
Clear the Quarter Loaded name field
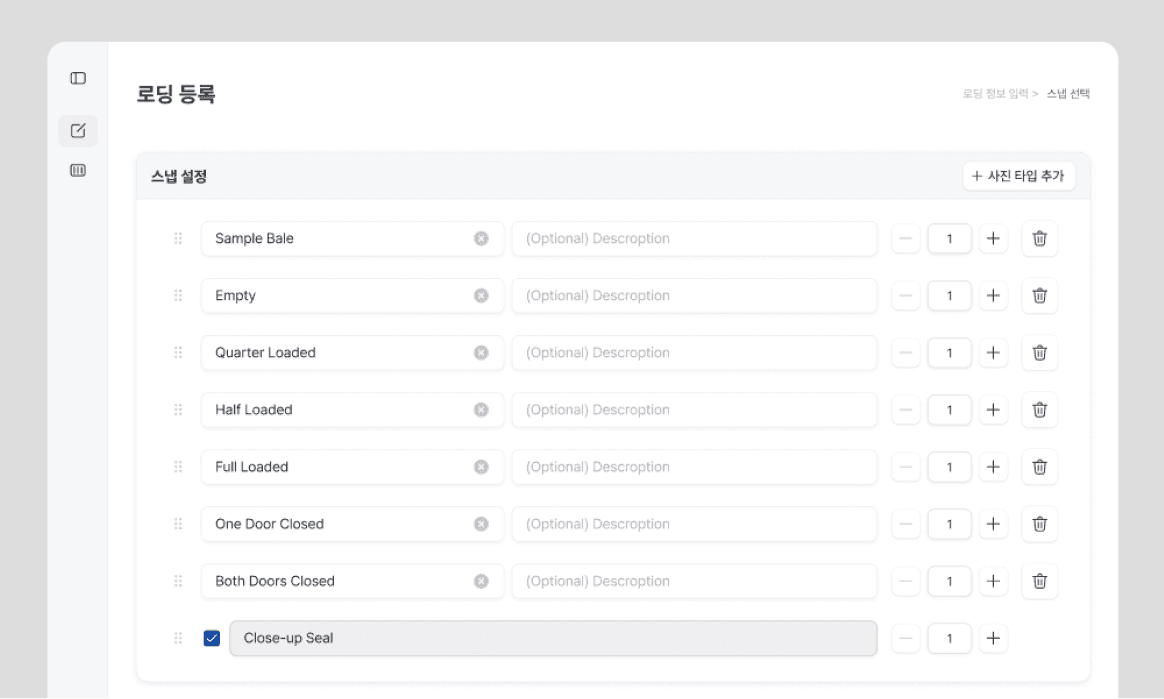click(x=481, y=353)
